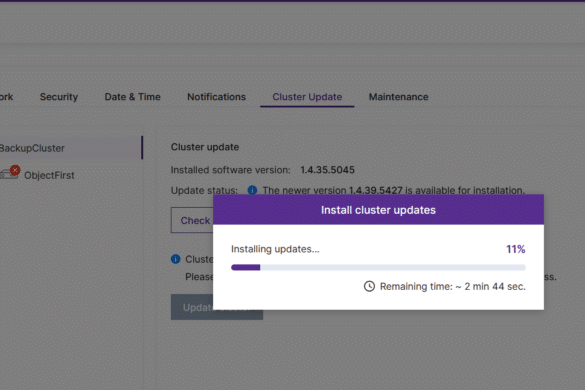Click Remaining time 2 min 44 sec text

453,286
